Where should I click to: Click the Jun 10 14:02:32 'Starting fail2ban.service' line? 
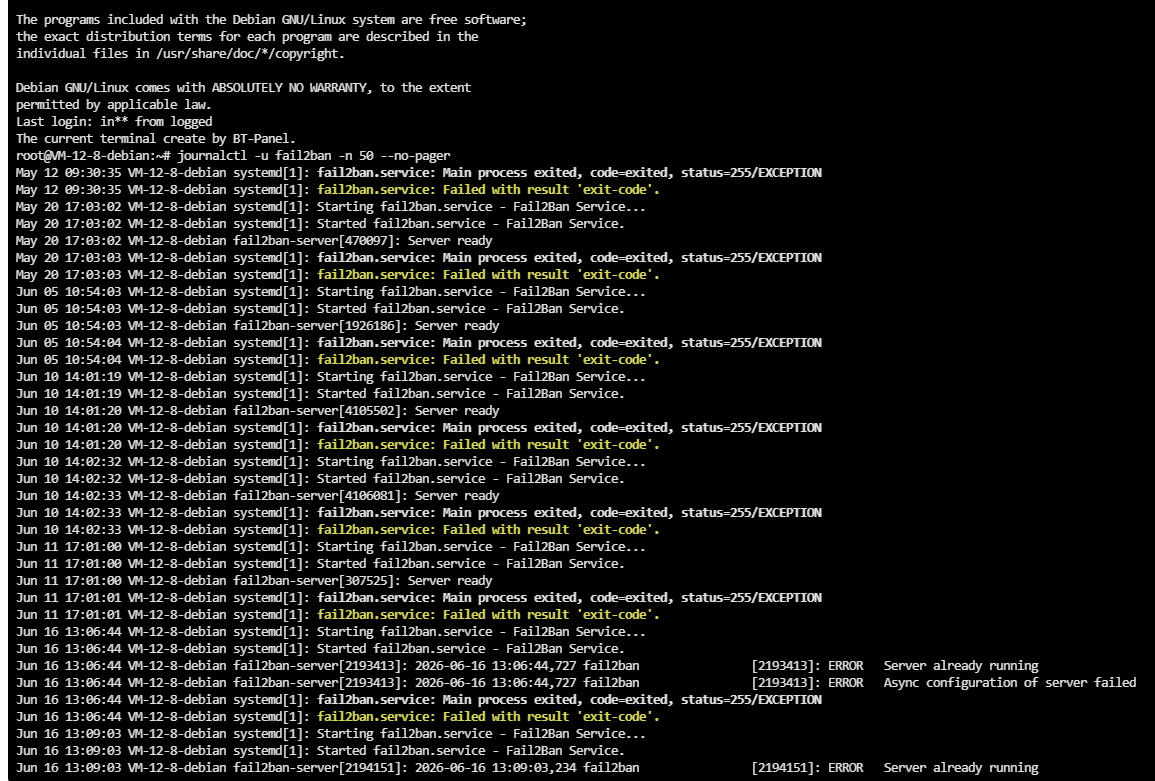pos(331,461)
